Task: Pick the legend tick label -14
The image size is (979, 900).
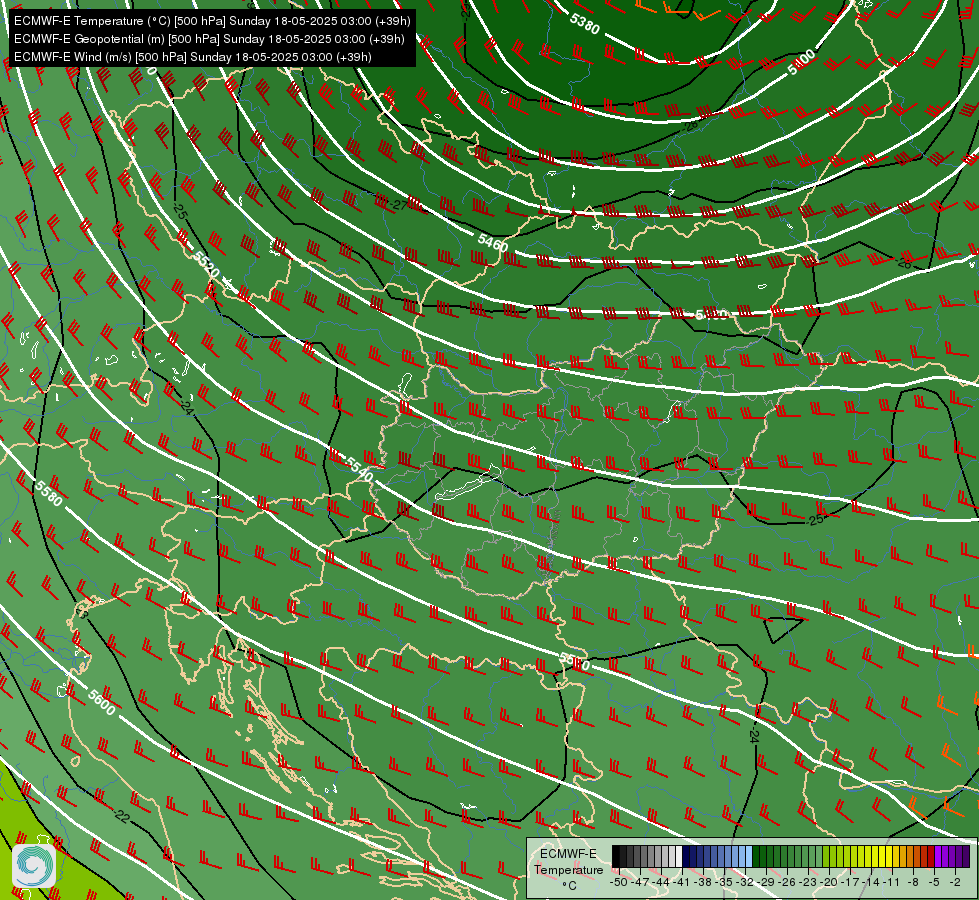Action: pyautogui.click(x=872, y=882)
